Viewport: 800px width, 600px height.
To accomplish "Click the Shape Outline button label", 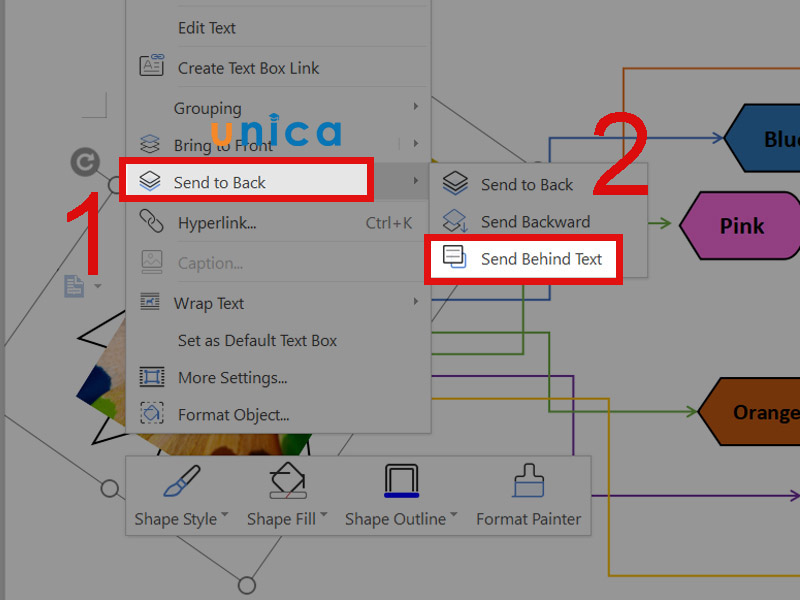I will pos(395,519).
